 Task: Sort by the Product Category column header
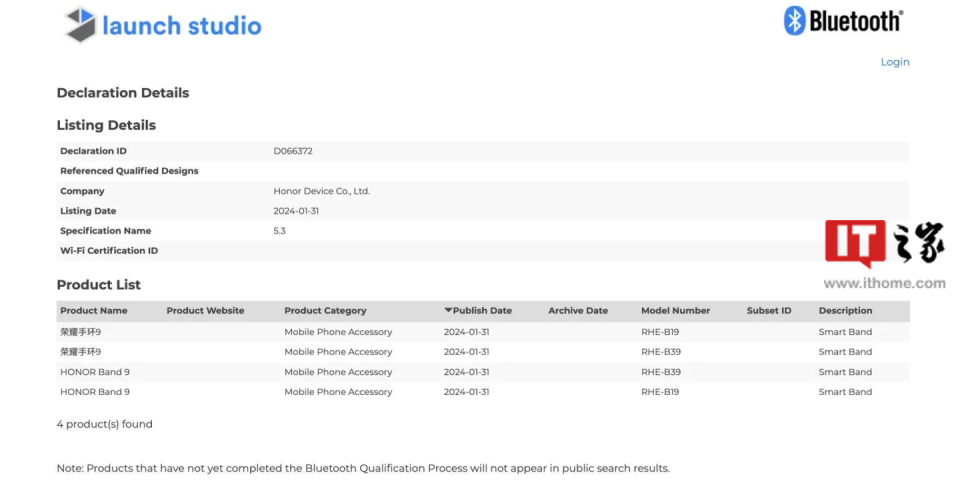click(x=325, y=311)
